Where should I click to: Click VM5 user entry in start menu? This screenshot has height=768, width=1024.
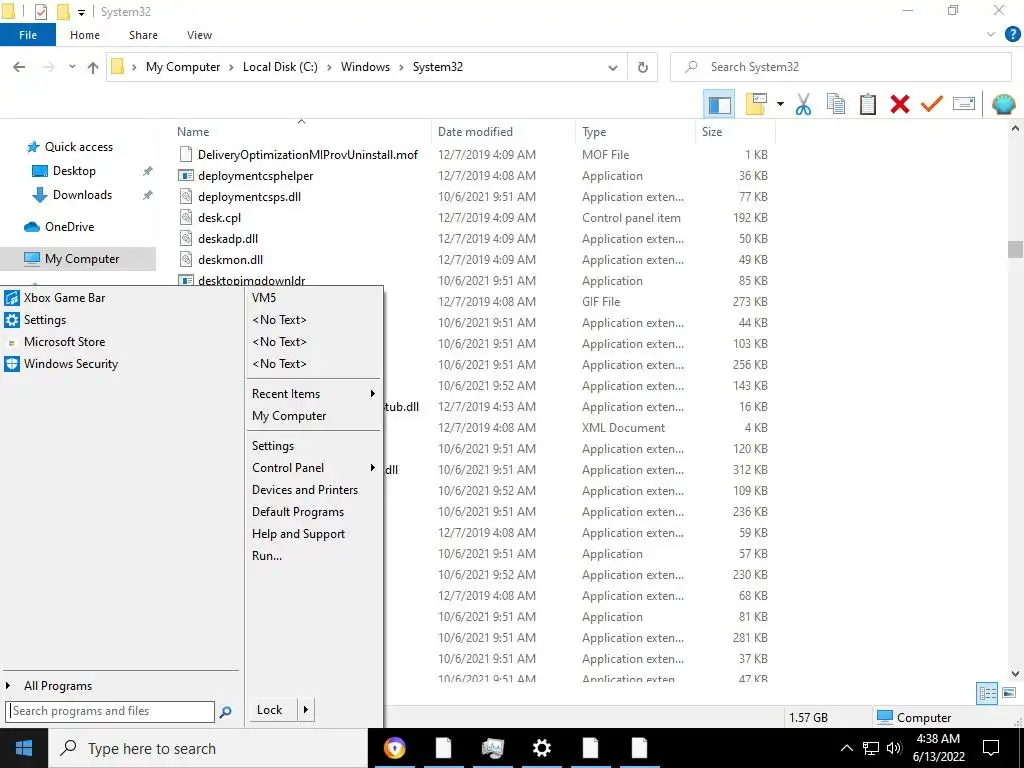(264, 298)
